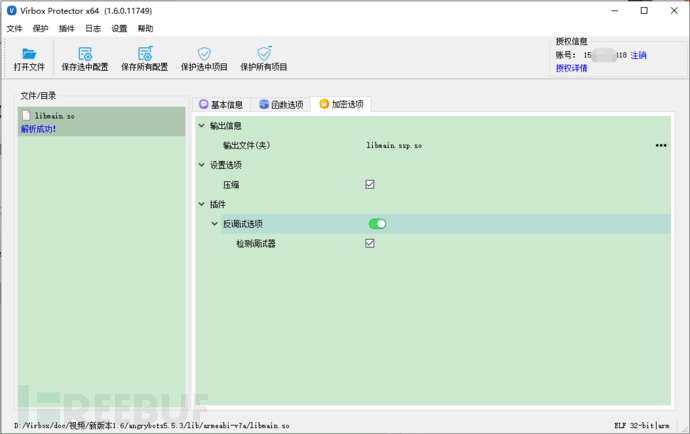The image size is (690, 434).
Task: Click the 输出文件(夹) label
Action: [246, 145]
